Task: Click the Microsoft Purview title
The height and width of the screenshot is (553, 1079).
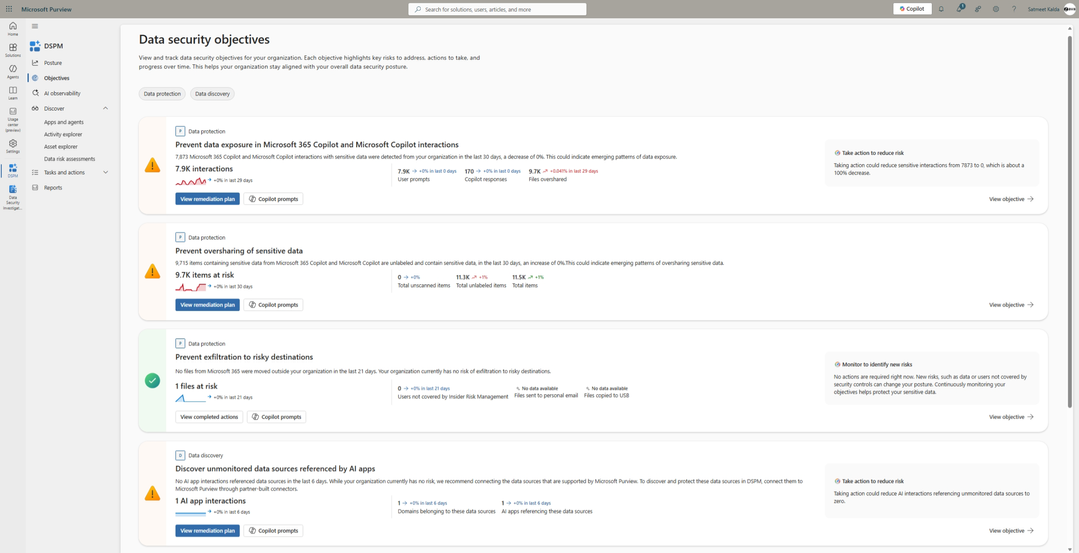Action: click(47, 9)
